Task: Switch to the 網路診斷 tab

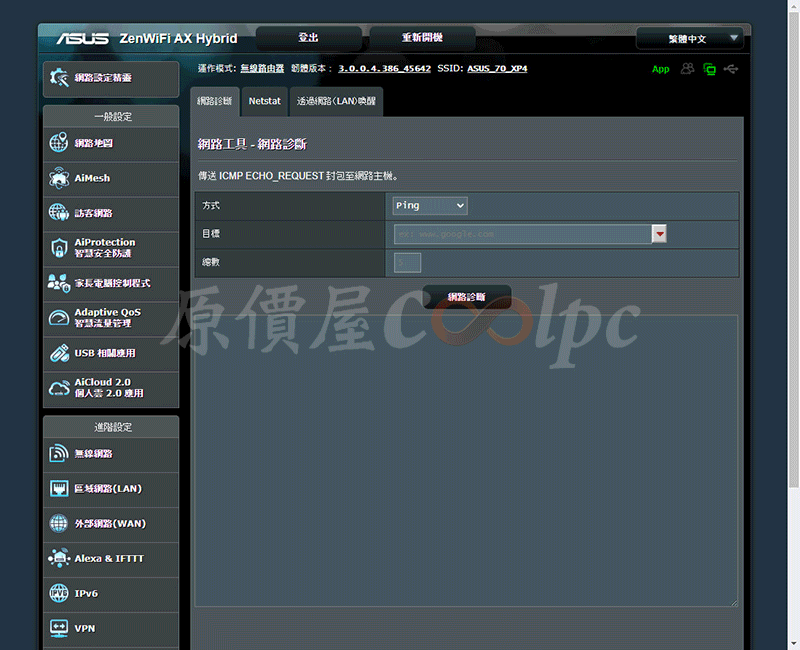Action: (x=215, y=102)
